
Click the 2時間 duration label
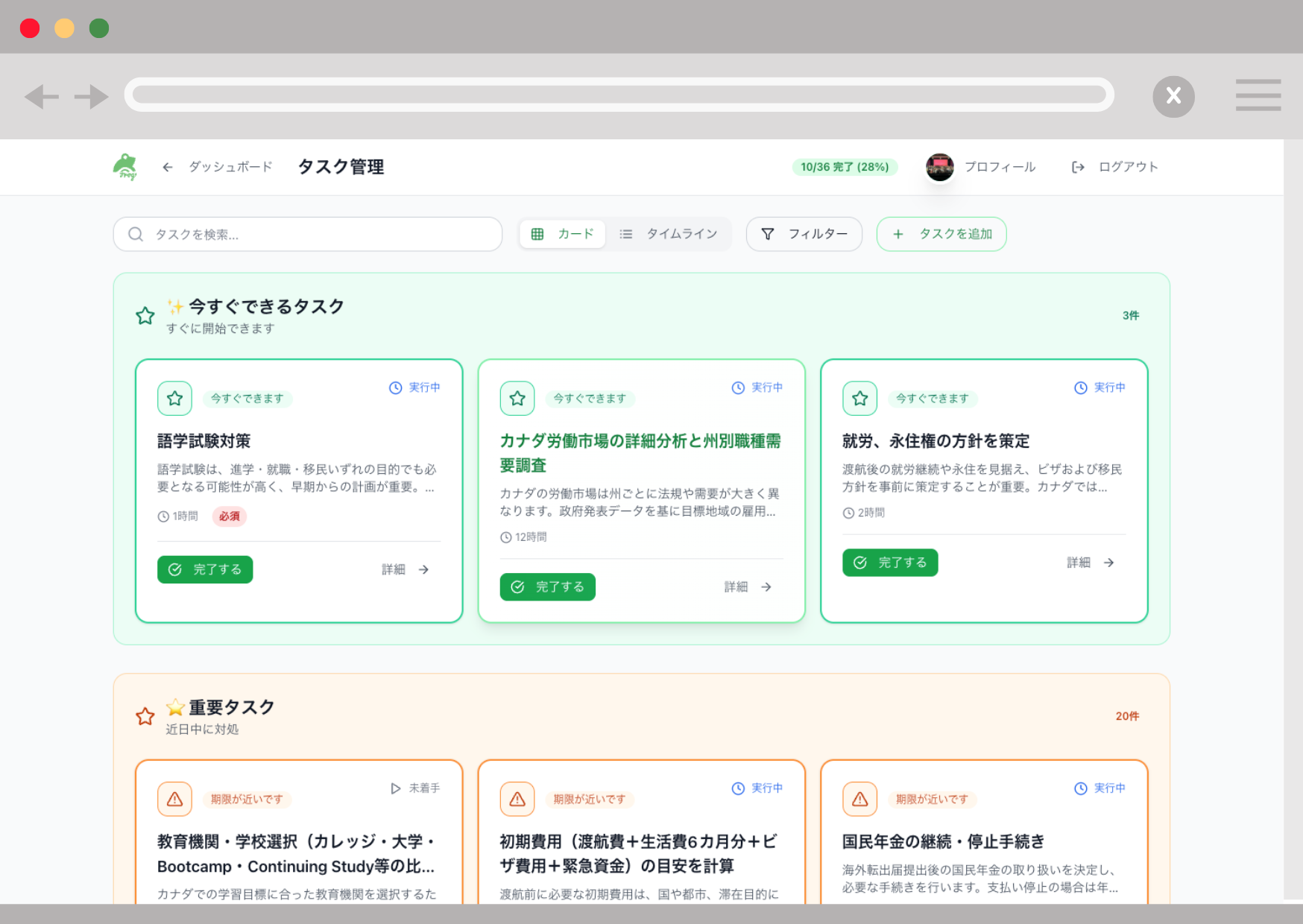tap(863, 513)
